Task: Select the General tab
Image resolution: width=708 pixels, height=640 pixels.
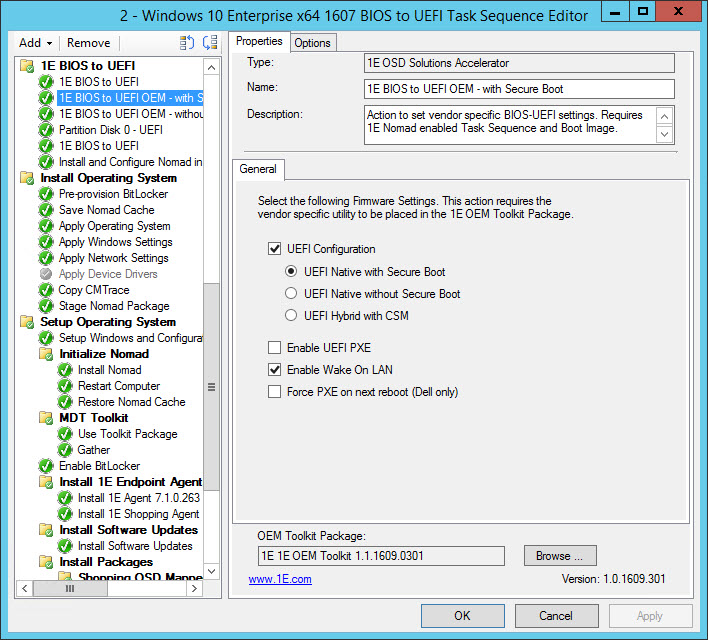Action: click(258, 169)
